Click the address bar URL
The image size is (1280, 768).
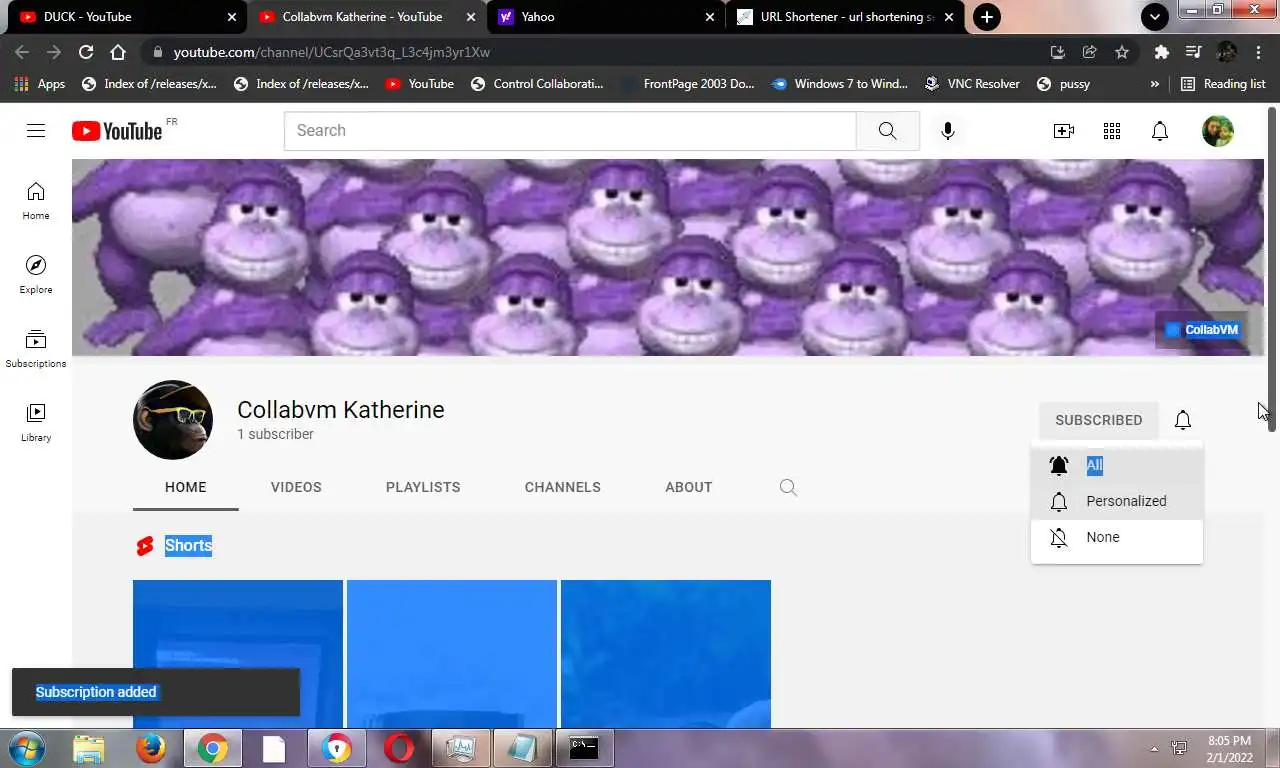click(331, 52)
